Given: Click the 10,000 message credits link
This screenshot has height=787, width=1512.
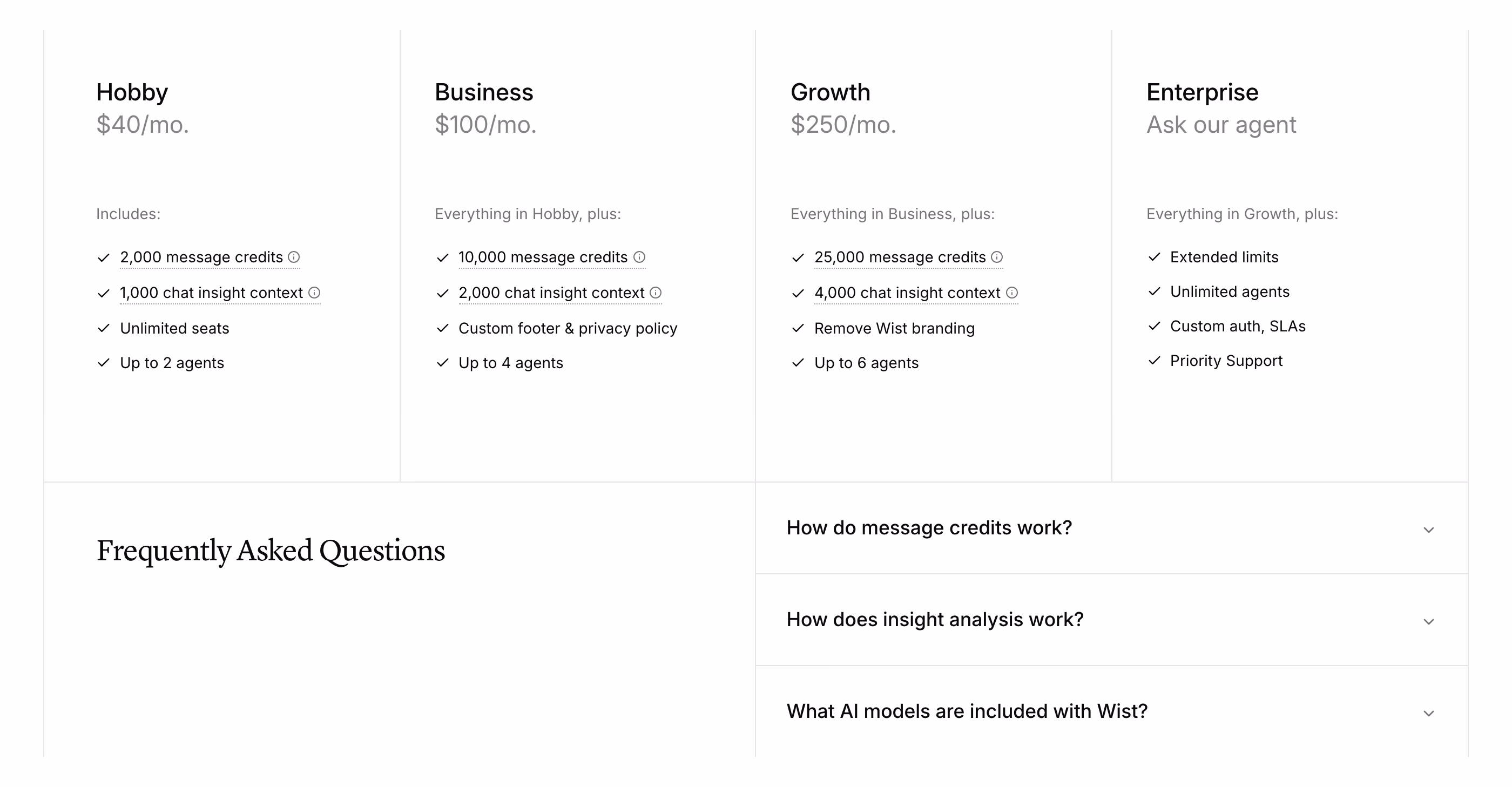Looking at the screenshot, I should tap(543, 257).
